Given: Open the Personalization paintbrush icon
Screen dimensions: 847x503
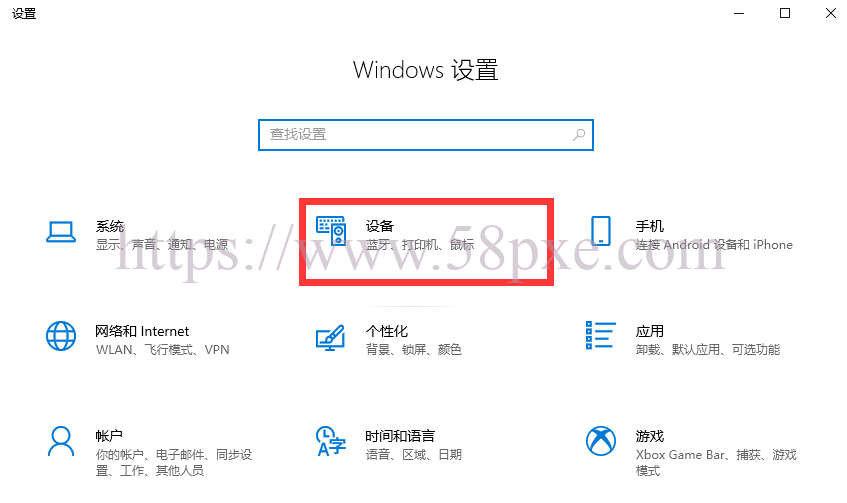Looking at the screenshot, I should click(330, 337).
